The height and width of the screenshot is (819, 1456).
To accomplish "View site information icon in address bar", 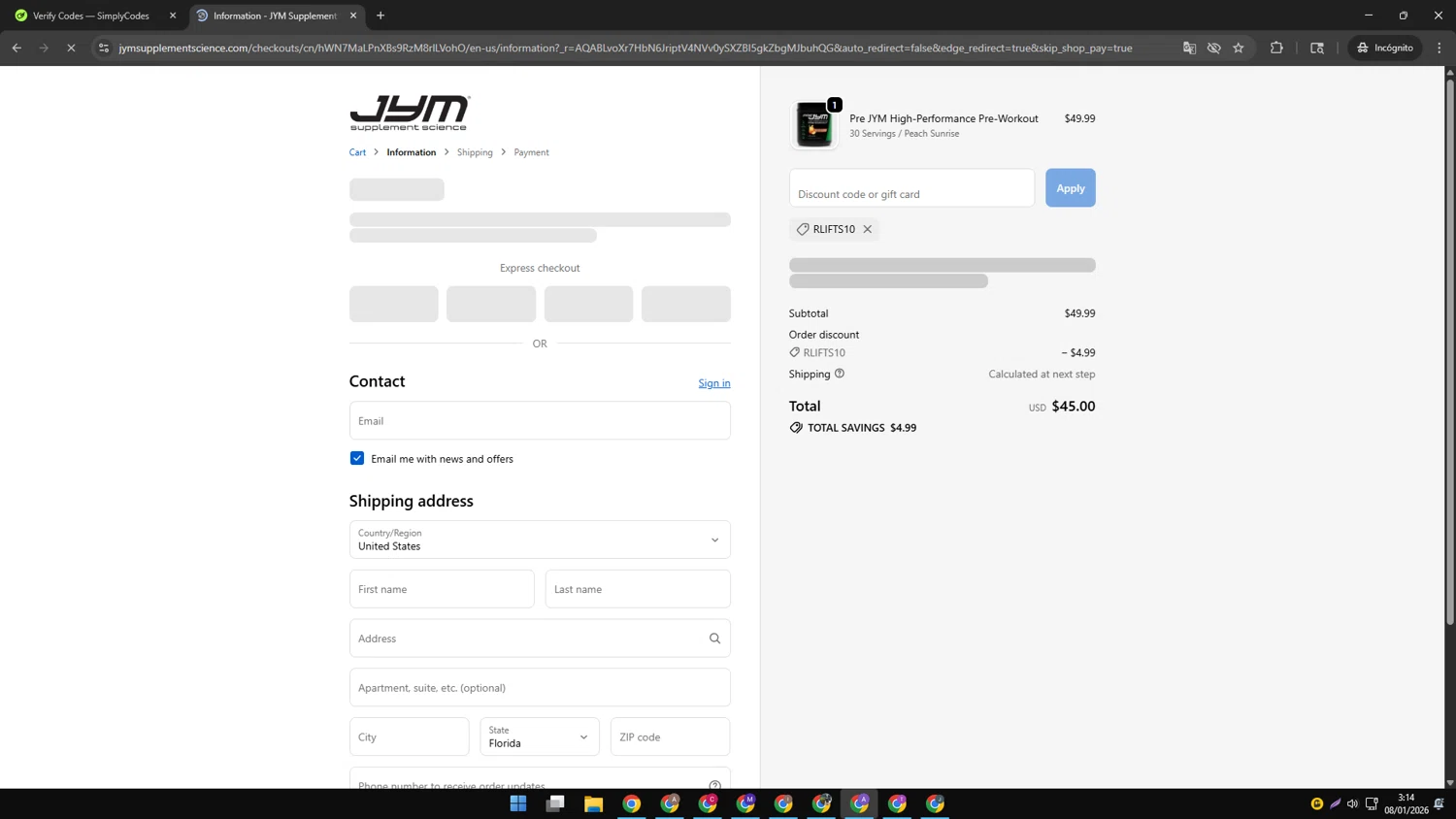I will pyautogui.click(x=104, y=48).
